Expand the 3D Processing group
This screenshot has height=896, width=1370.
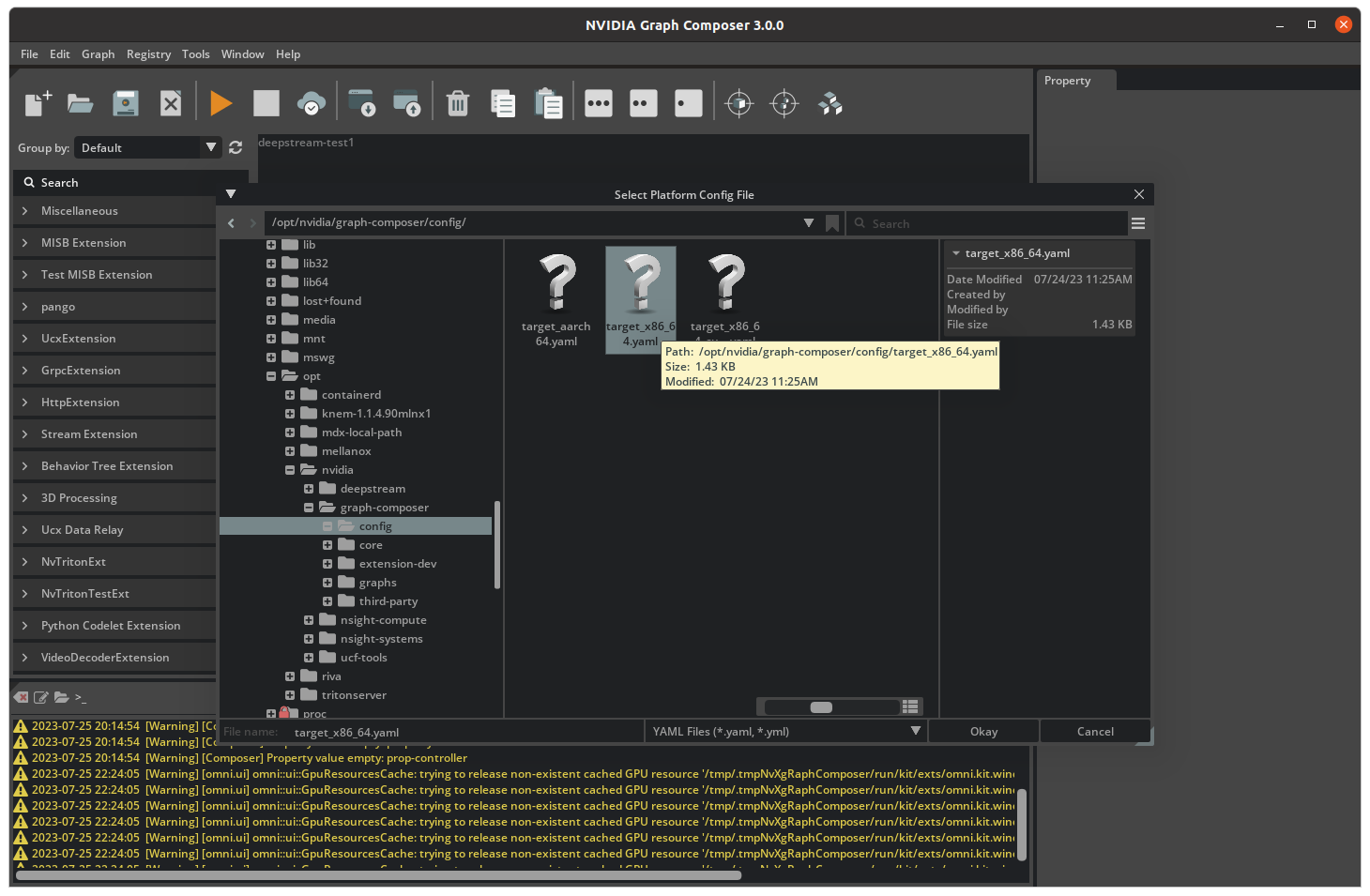[25, 498]
